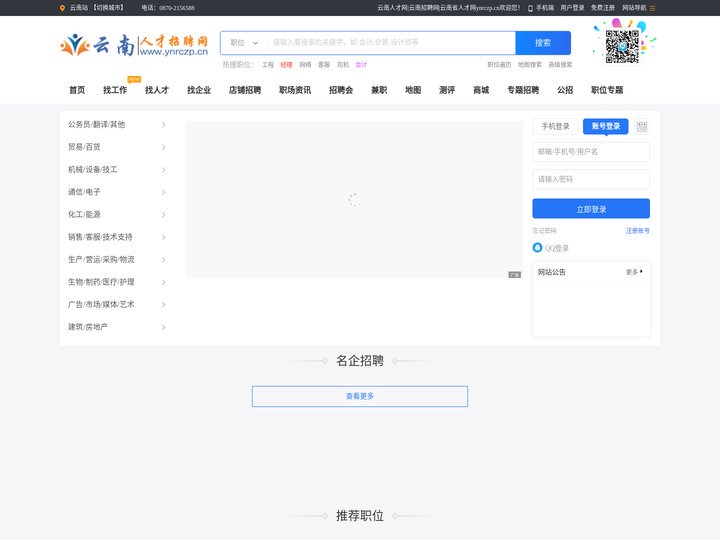Select the 账号登录 tab

click(606, 126)
